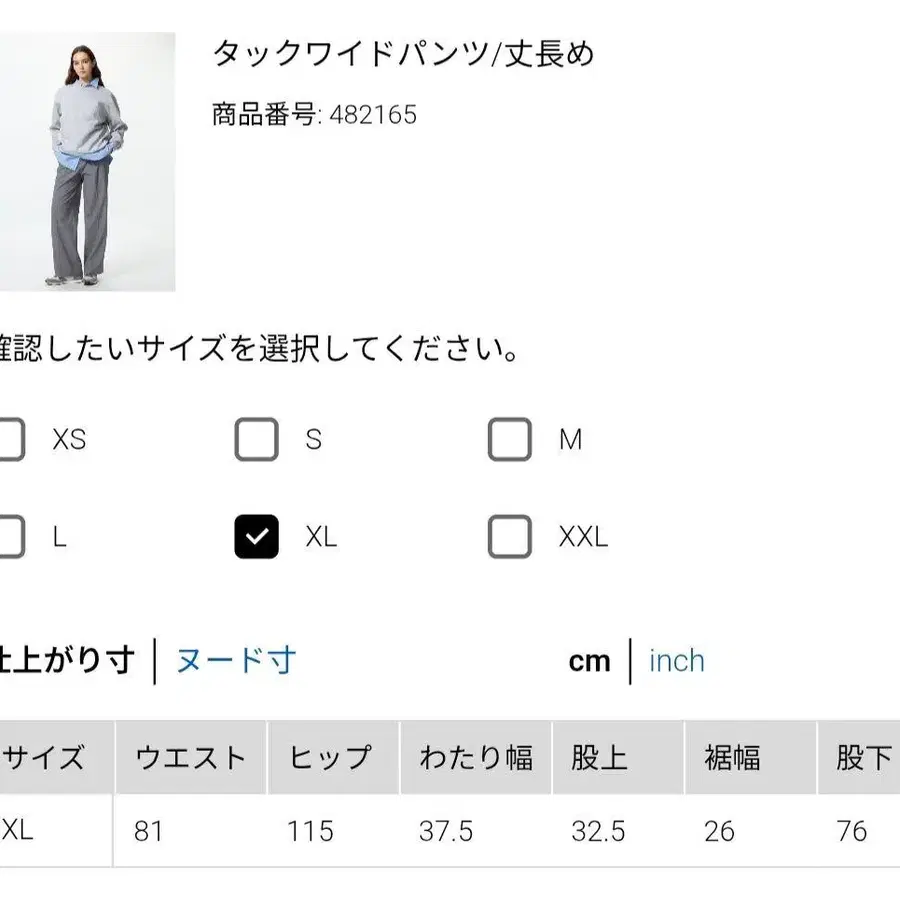Switch to the ヌード寸 tab

click(233, 660)
